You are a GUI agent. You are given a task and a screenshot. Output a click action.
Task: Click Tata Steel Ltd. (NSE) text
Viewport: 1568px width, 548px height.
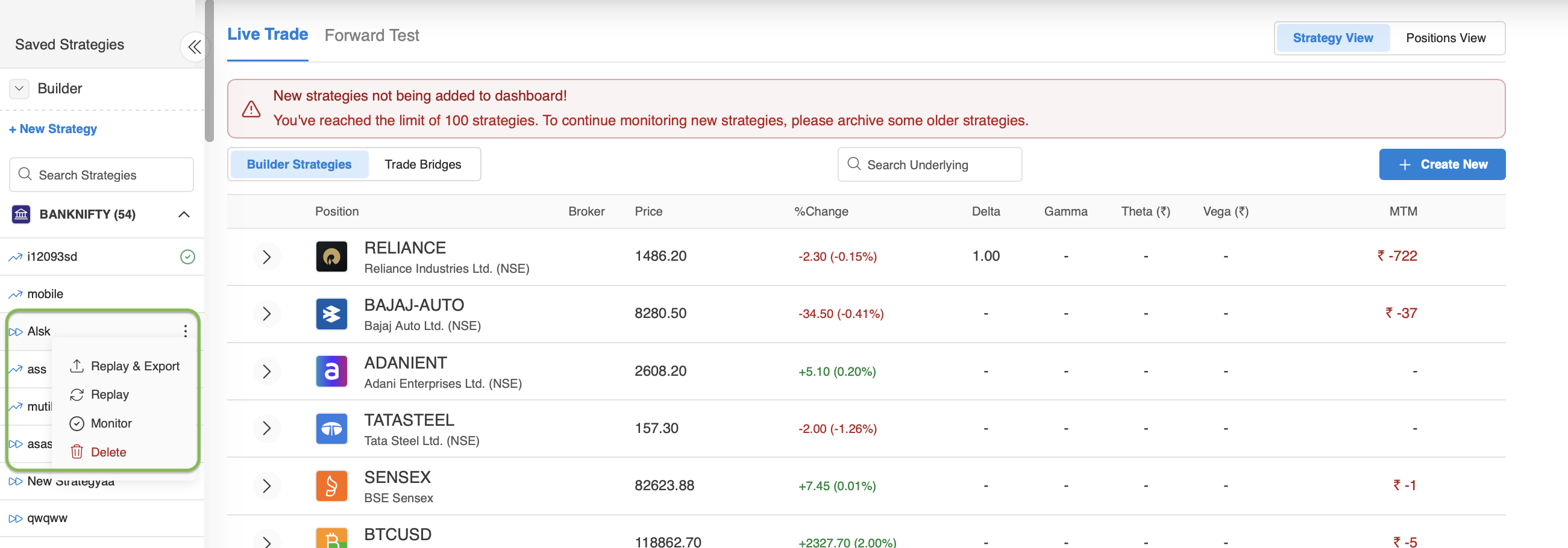pyautogui.click(x=421, y=441)
